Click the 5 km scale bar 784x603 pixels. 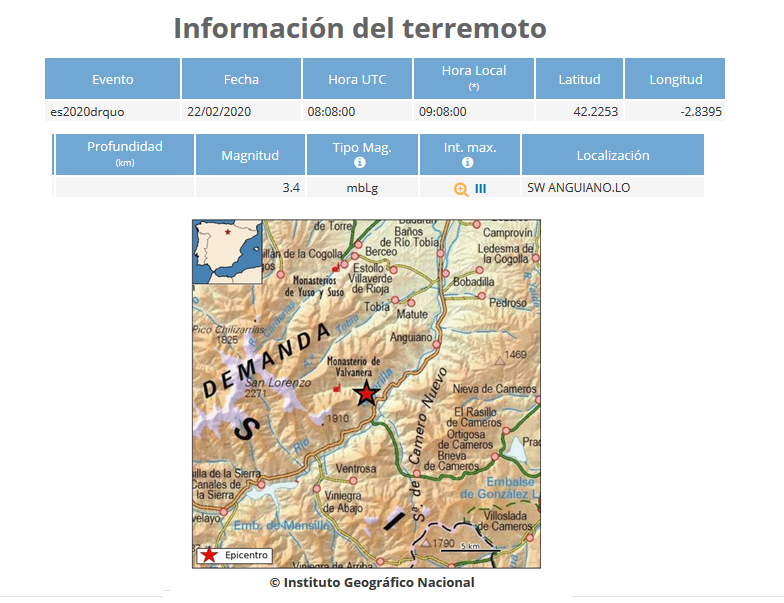pos(470,548)
